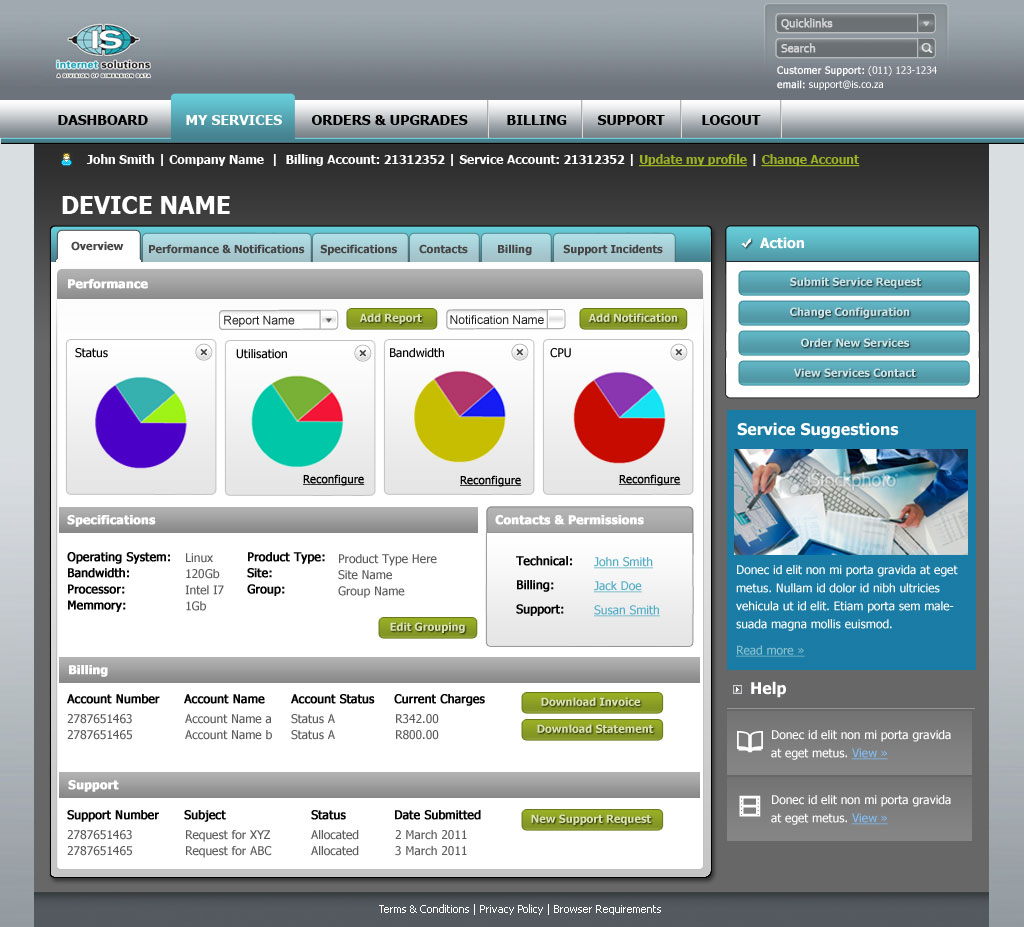This screenshot has width=1024, height=927.
Task: Close the CPU chart widget
Action: (x=678, y=352)
